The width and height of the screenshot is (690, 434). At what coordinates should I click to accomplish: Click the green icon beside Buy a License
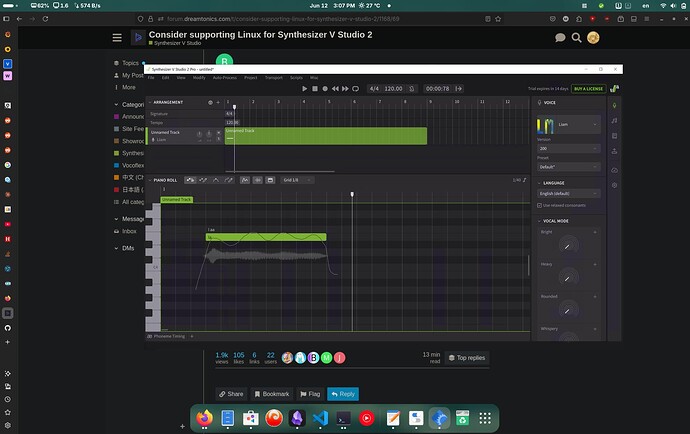[614, 88]
